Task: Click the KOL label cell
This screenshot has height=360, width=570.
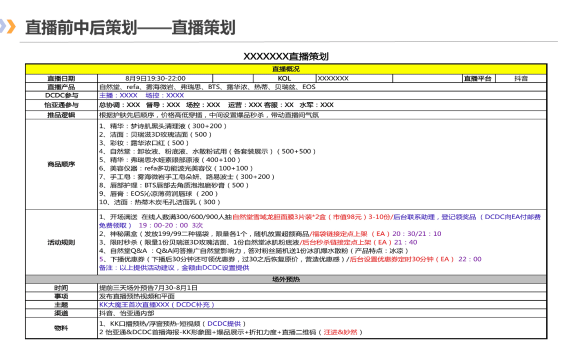Action: 284,78
